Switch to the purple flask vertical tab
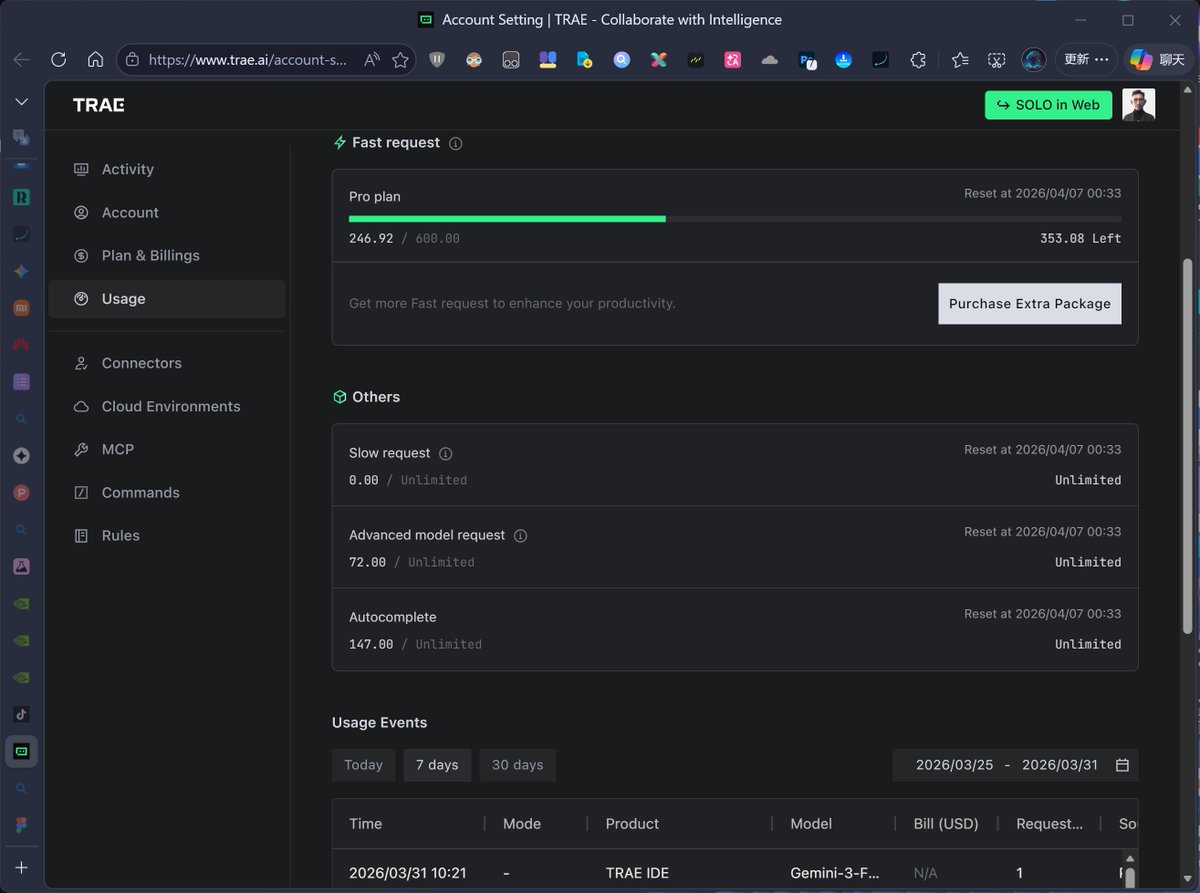This screenshot has width=1200, height=893. 21,566
